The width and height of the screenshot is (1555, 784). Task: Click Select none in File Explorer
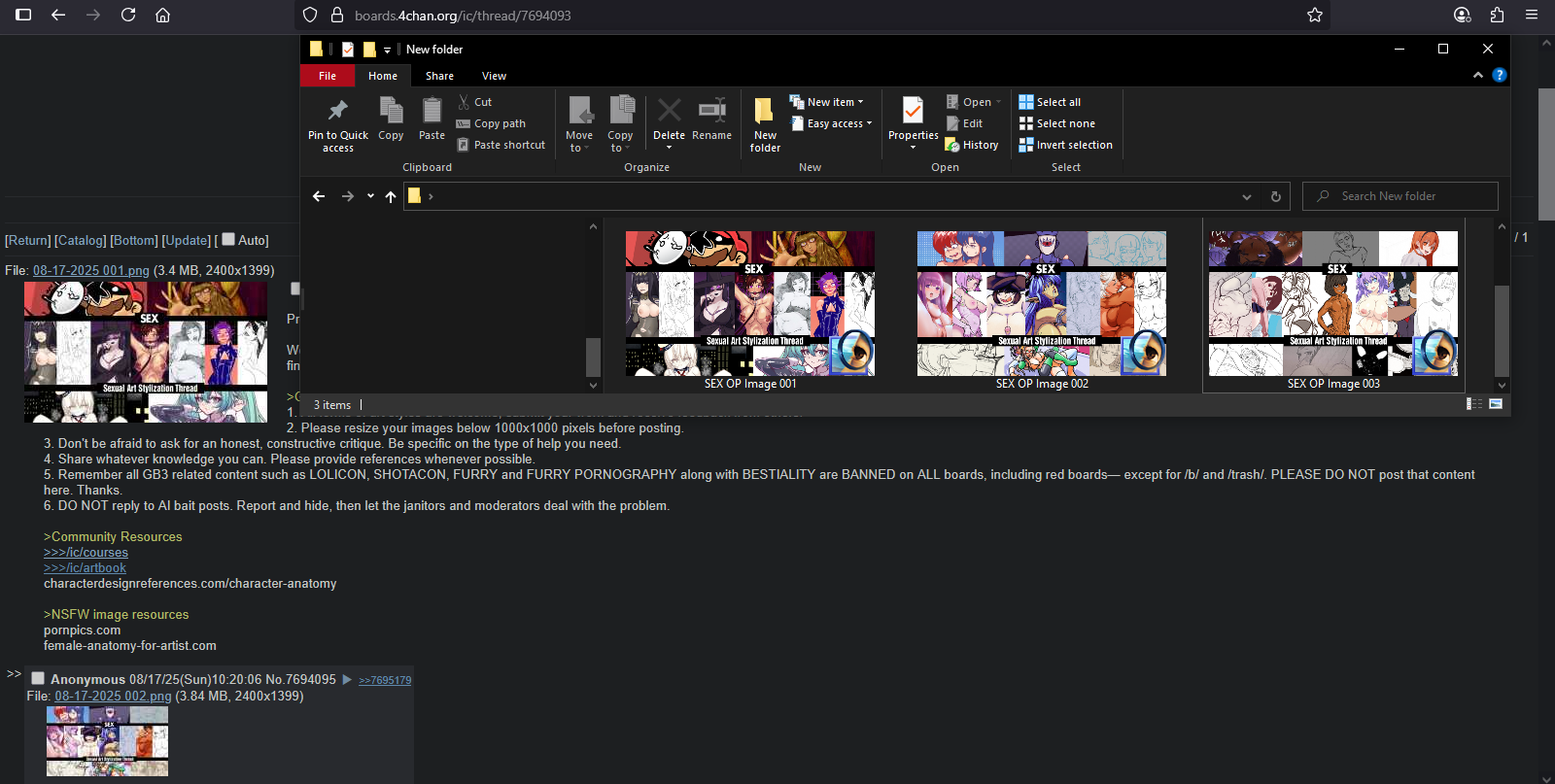1056,123
